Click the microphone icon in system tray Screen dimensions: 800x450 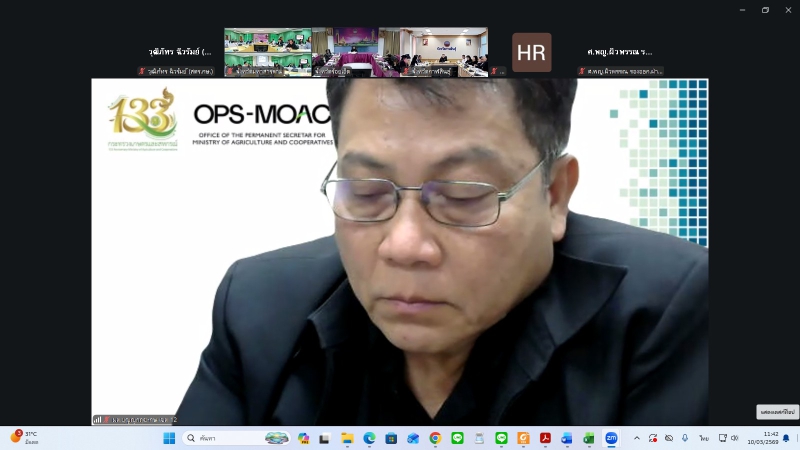point(685,438)
